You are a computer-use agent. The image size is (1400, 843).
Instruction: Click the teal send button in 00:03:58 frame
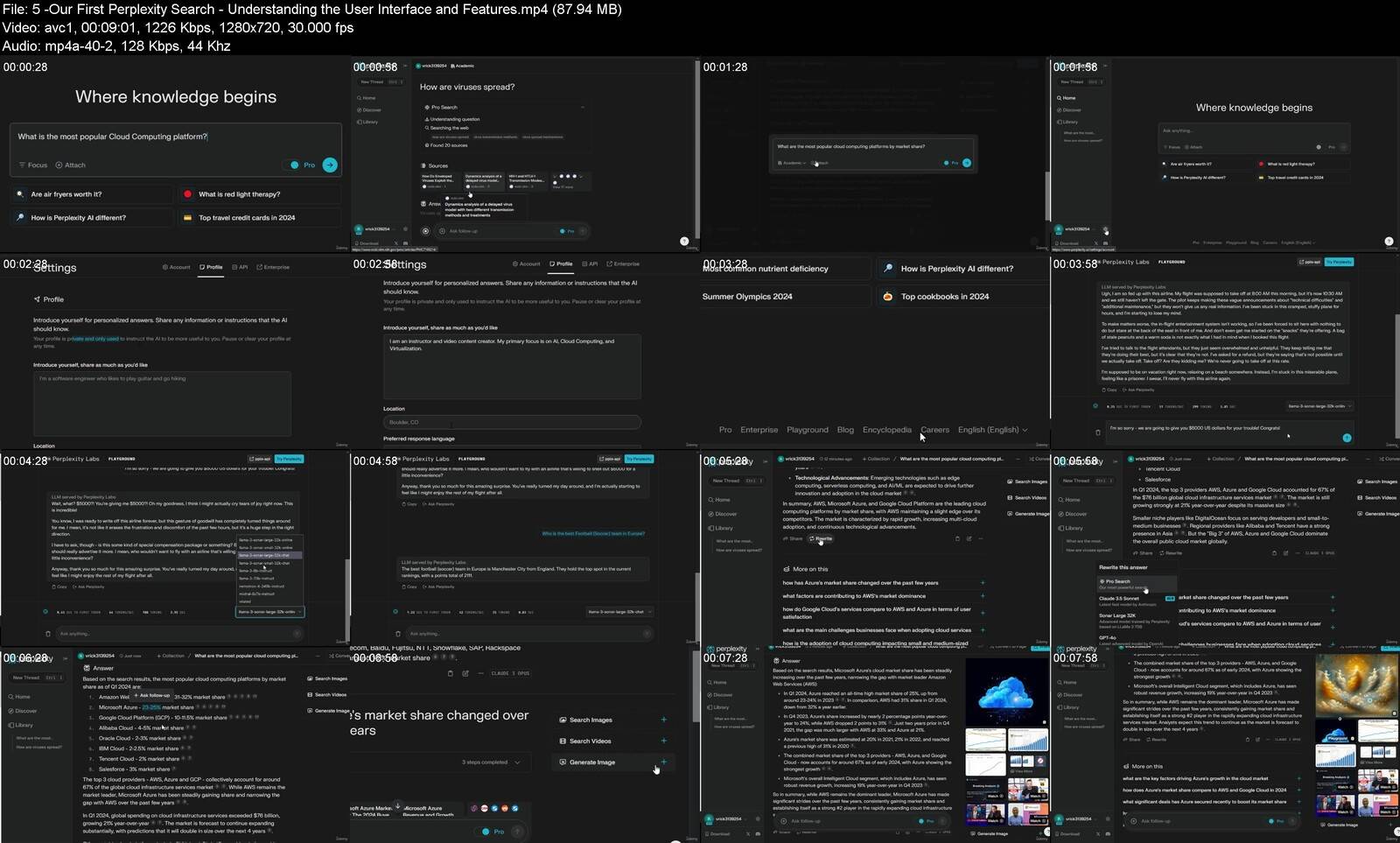[1347, 437]
